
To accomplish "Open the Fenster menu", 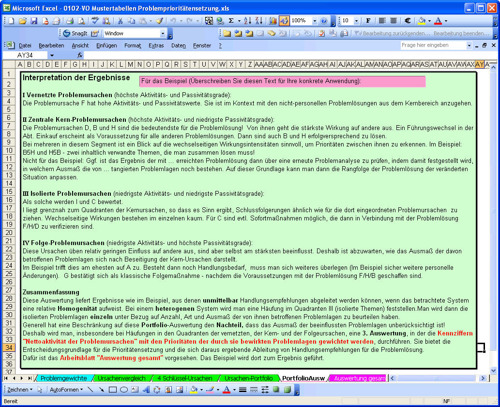I will 202,46.
